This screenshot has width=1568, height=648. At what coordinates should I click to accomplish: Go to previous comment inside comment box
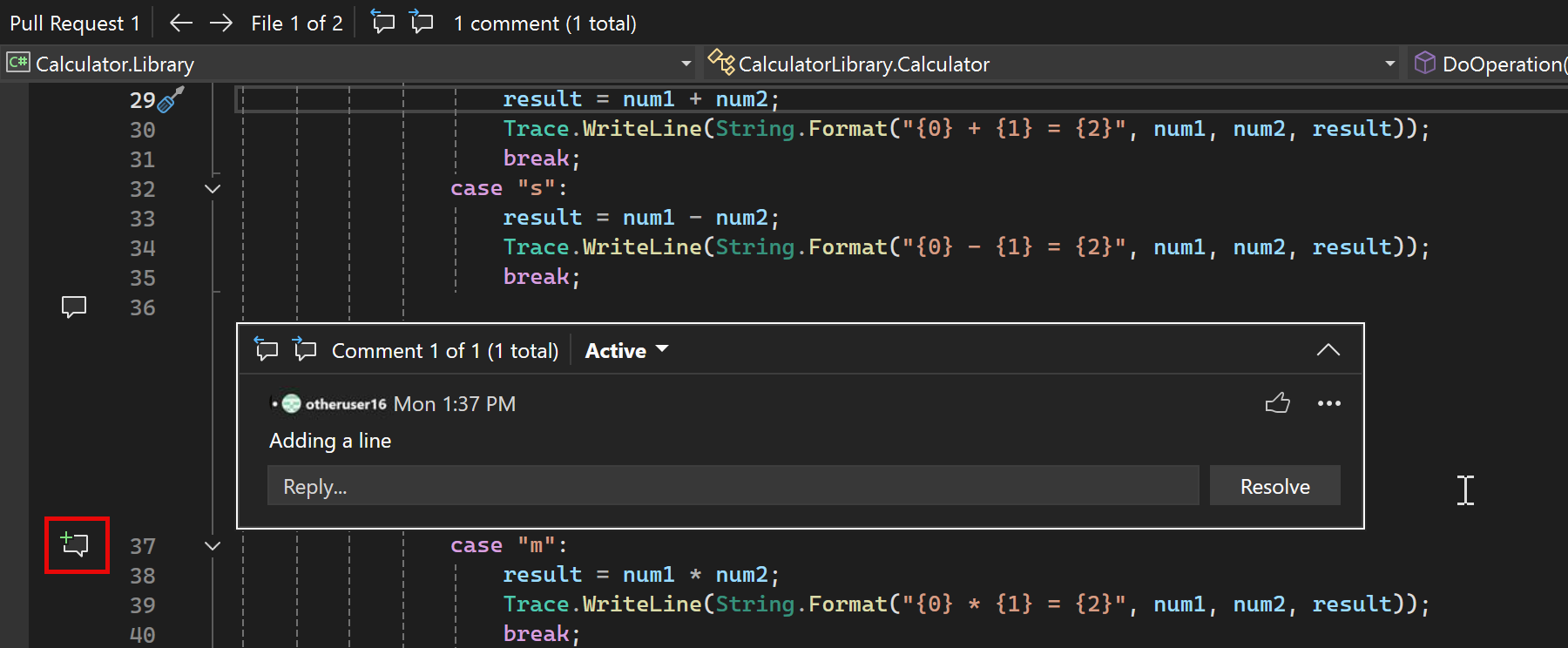(266, 350)
